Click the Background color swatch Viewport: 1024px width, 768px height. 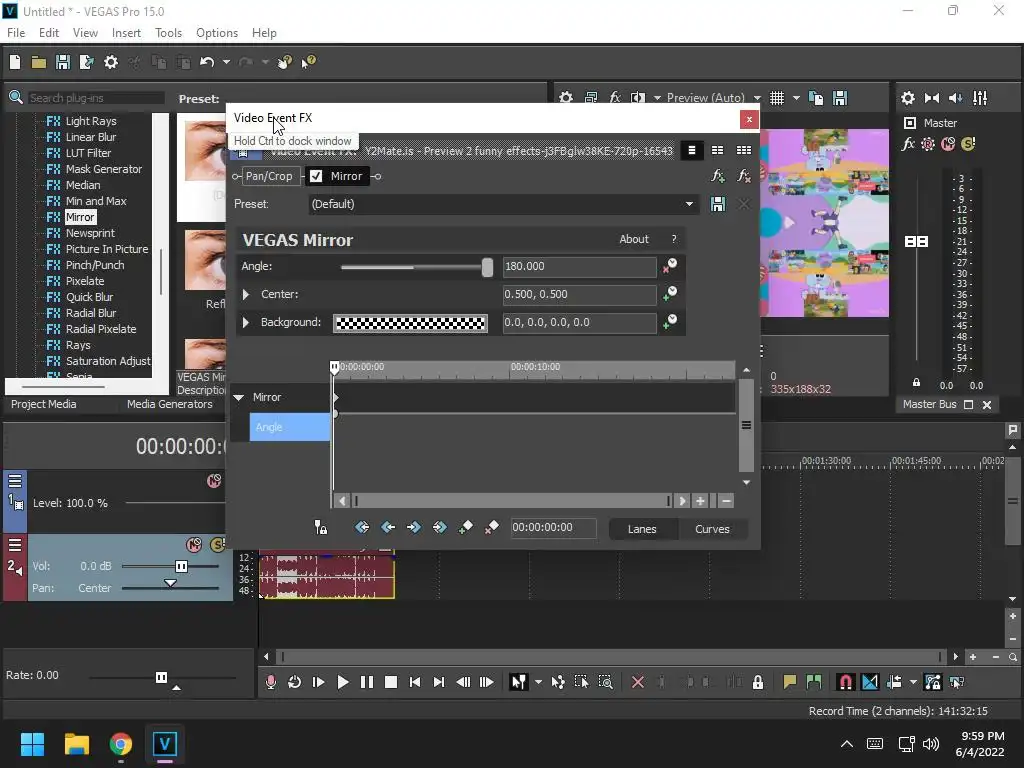click(x=410, y=323)
